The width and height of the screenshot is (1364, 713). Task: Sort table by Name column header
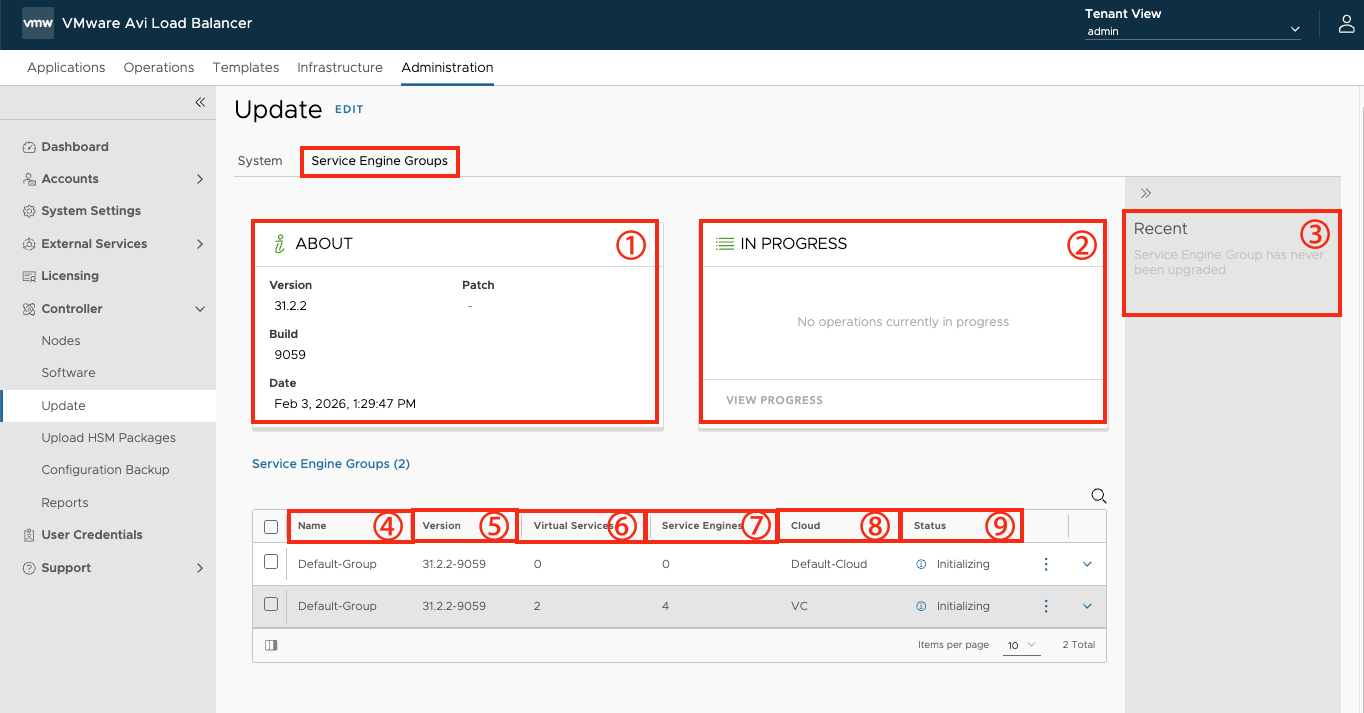(312, 526)
